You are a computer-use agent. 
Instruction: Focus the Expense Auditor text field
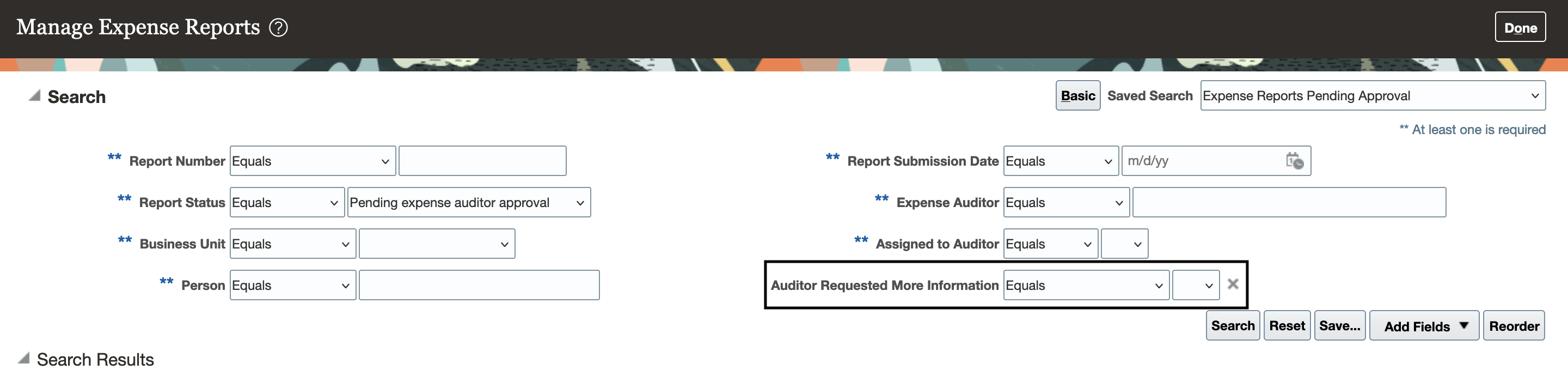(1289, 202)
